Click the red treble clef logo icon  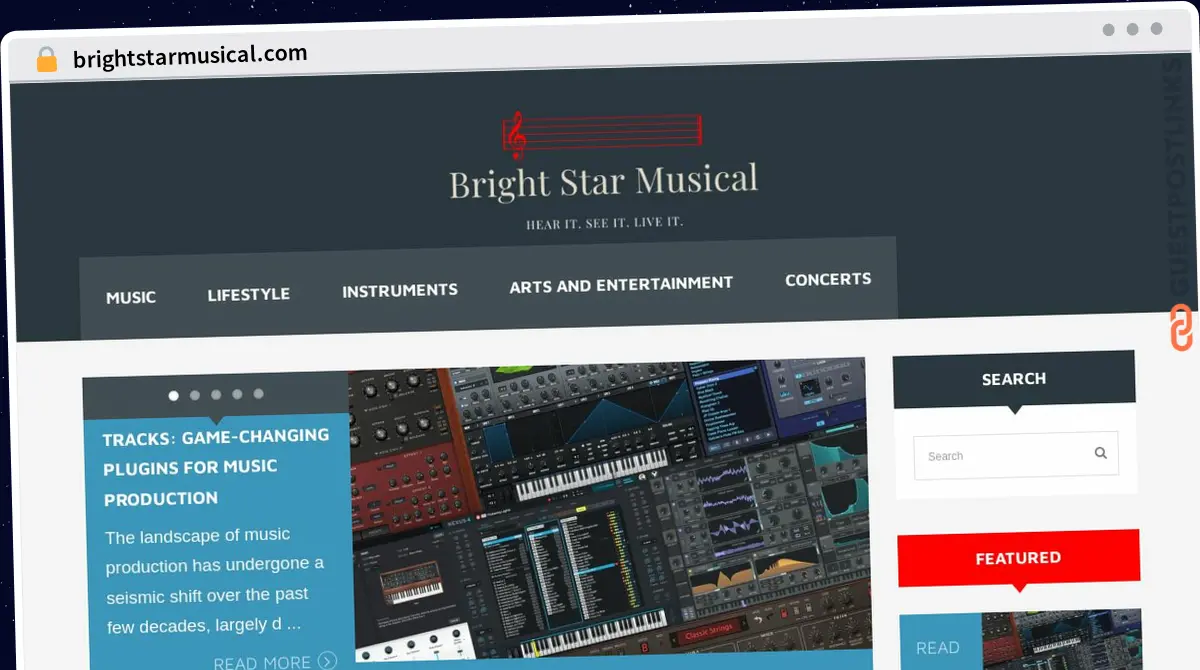point(517,132)
